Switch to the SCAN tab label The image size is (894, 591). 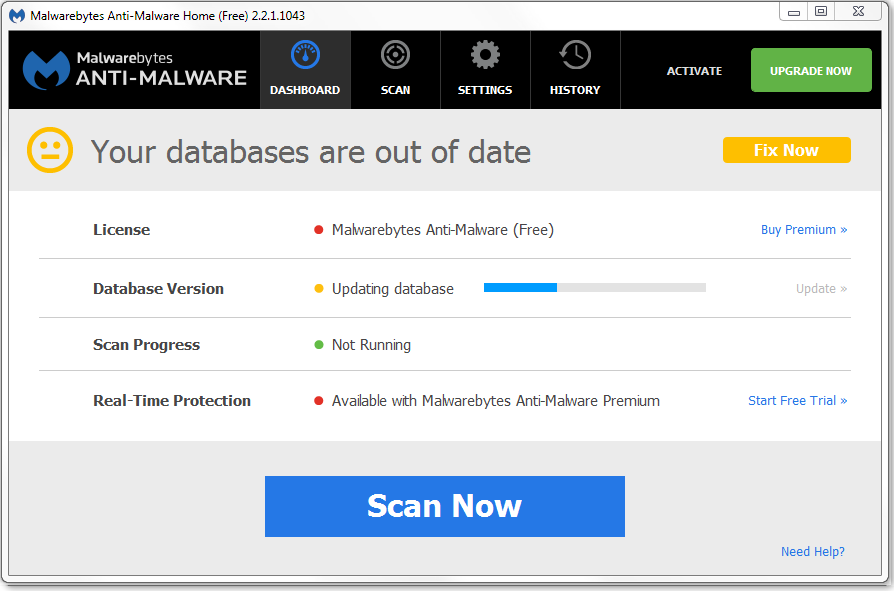click(x=395, y=90)
